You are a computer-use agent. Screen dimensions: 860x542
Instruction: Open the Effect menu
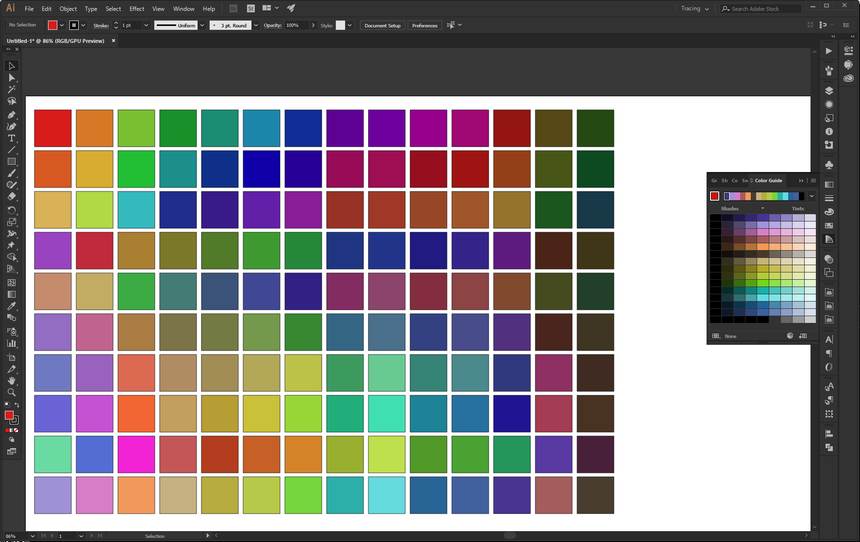[136, 8]
